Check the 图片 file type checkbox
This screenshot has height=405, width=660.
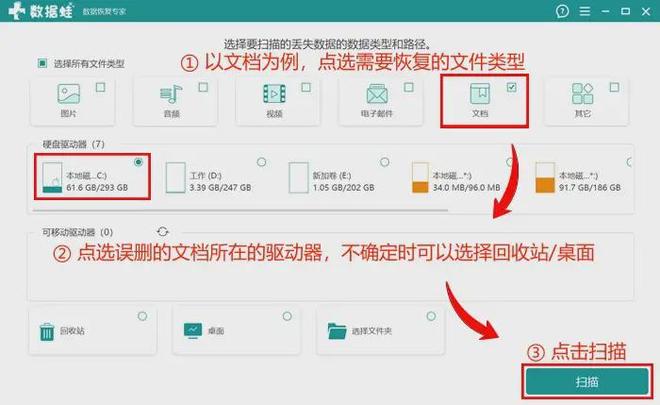[100, 87]
